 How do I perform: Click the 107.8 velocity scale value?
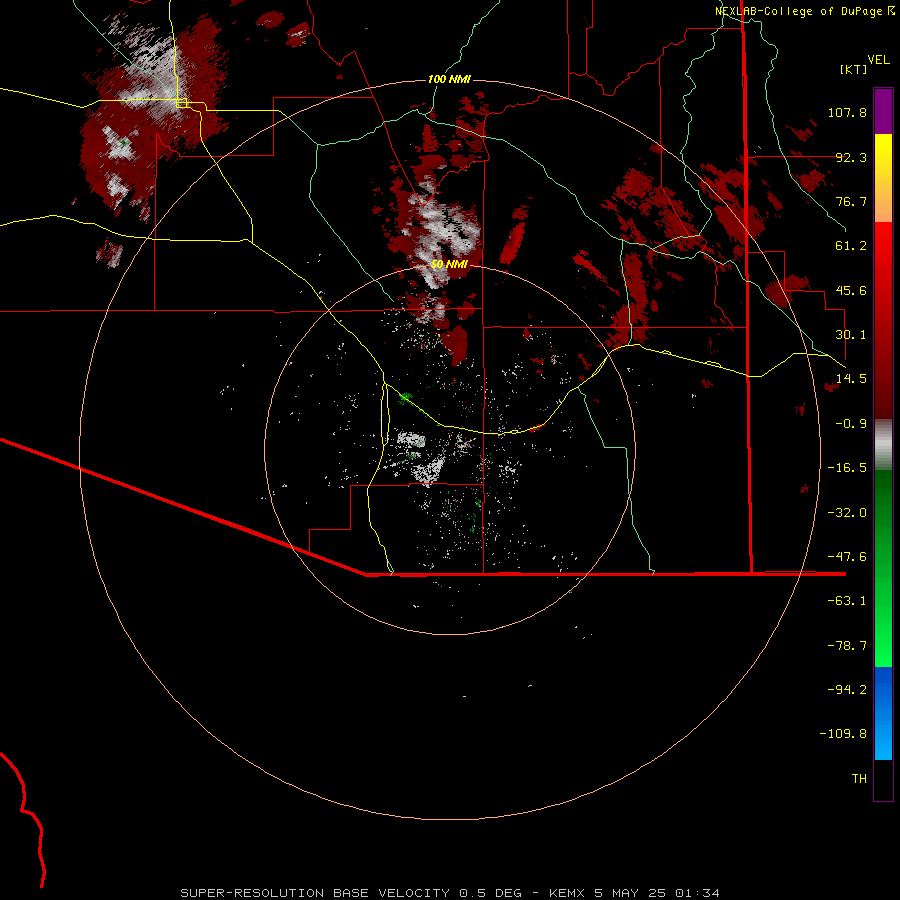tap(847, 112)
